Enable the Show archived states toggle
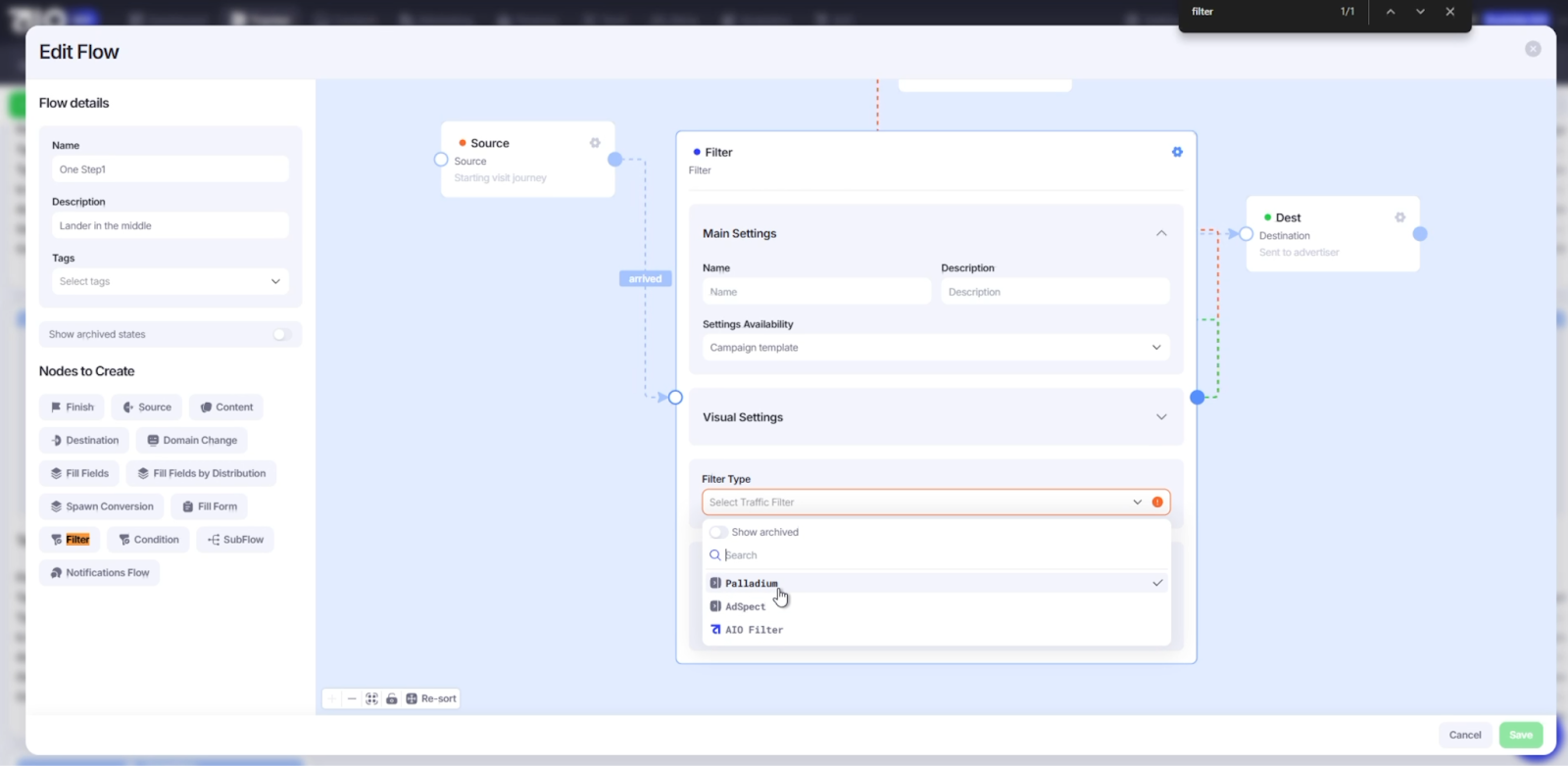The height and width of the screenshot is (766, 1568). tap(281, 334)
